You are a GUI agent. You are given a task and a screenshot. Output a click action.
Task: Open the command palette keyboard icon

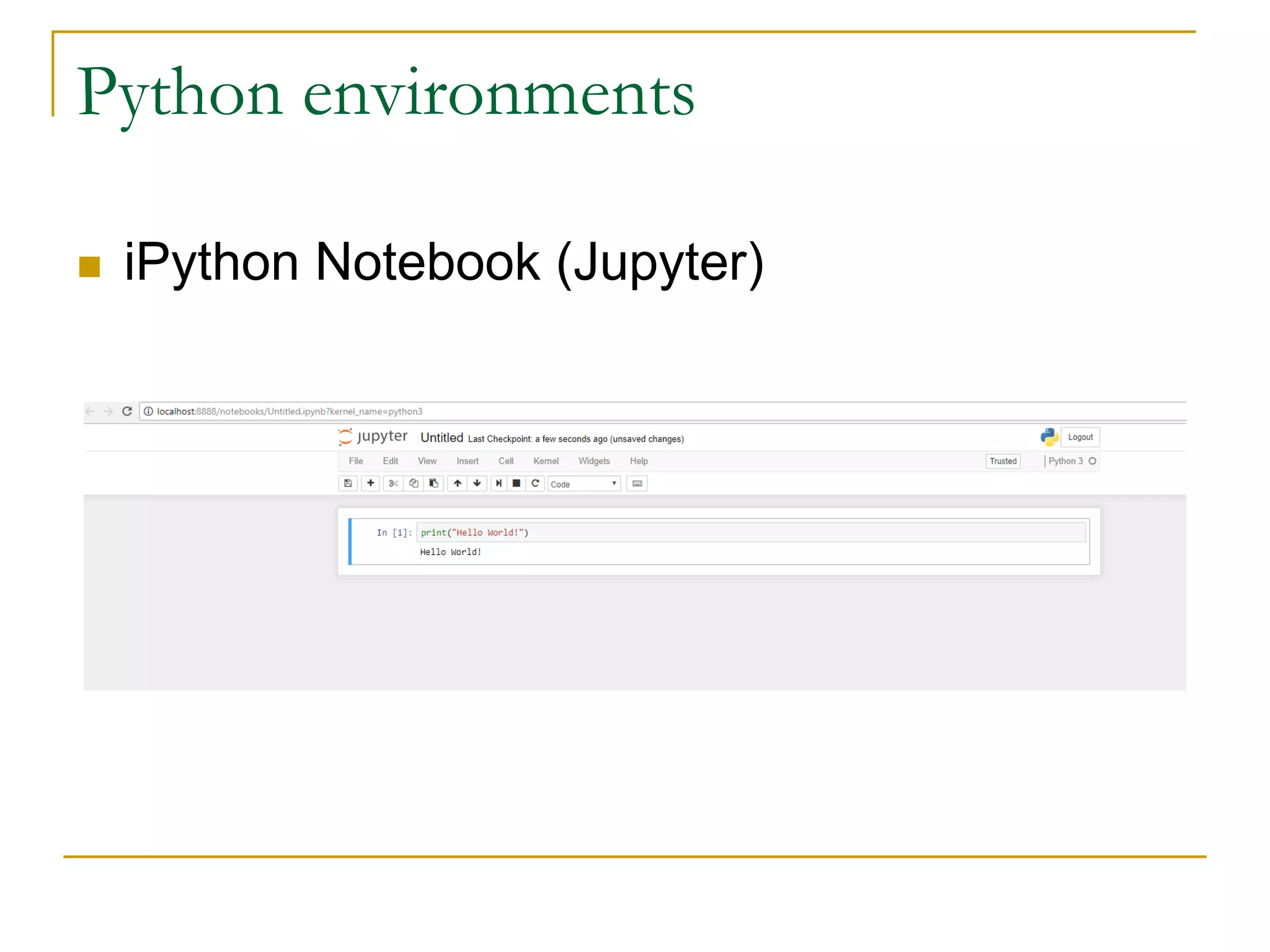(637, 483)
